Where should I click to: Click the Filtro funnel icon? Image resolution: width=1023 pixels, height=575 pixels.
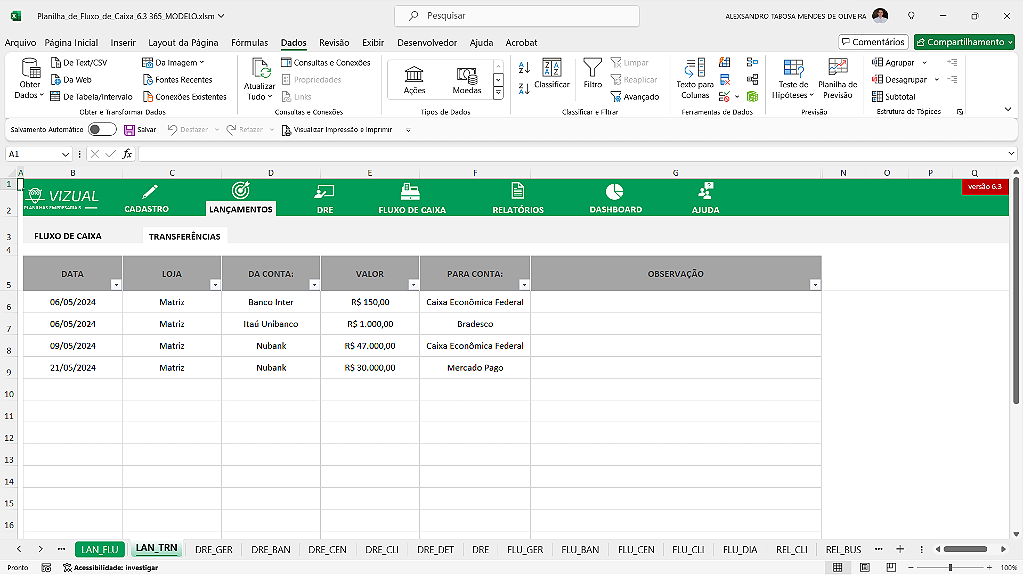[593, 68]
